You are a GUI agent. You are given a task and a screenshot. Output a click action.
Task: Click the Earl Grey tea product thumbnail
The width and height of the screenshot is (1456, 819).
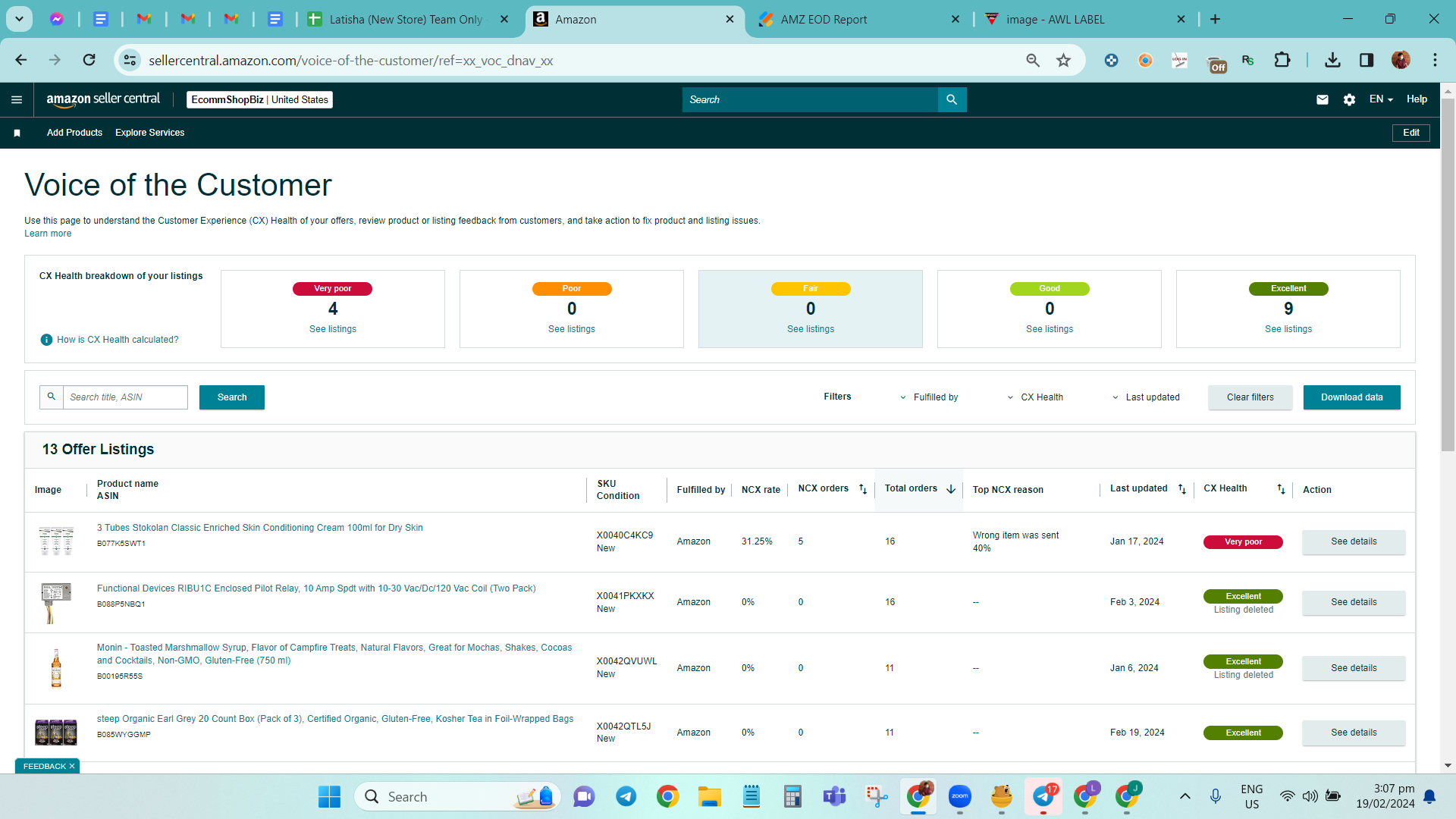[56, 733]
